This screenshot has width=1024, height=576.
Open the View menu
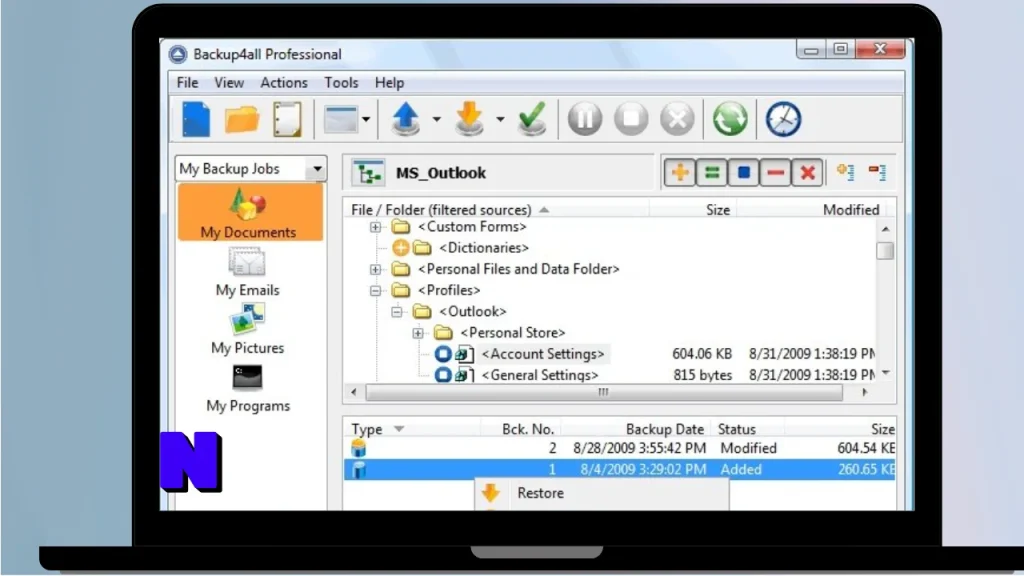[229, 83]
